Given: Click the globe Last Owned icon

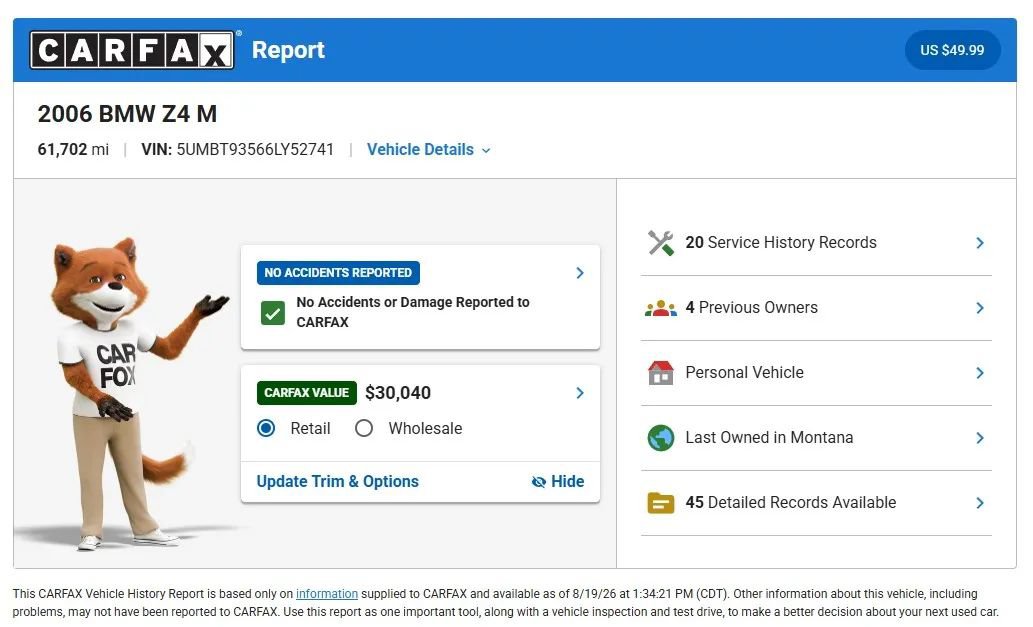Looking at the screenshot, I should point(661,438).
